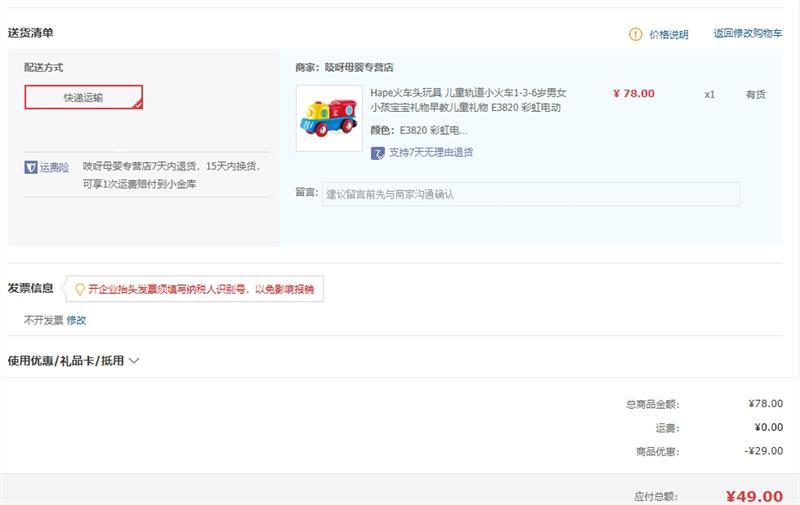Viewport: 800px width, 505px height.
Task: Open 支持7天无理由退货 policy link
Action: [430, 153]
